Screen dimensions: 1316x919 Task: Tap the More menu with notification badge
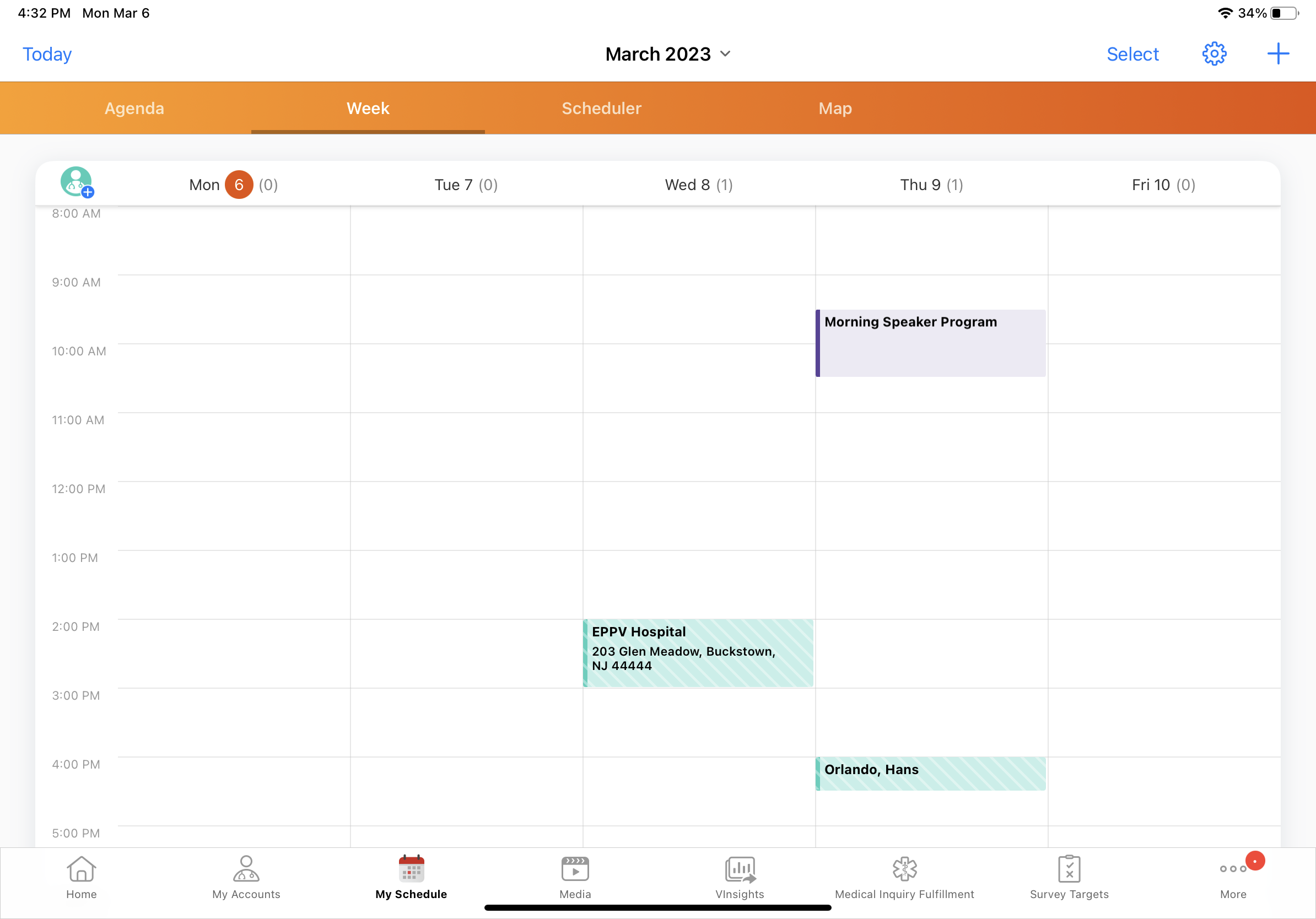tap(1233, 877)
